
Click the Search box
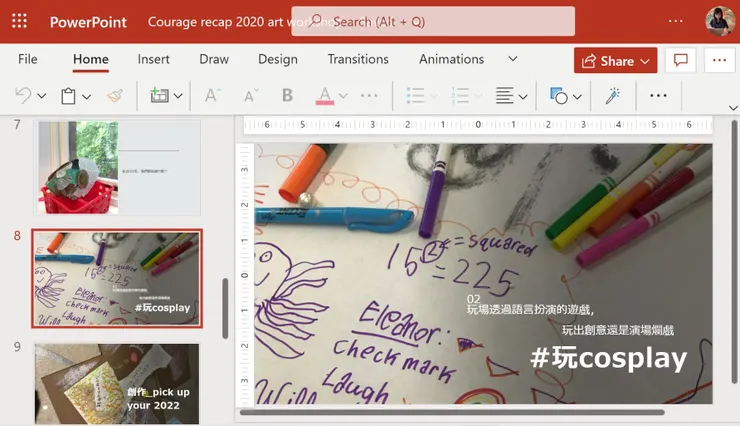433,21
